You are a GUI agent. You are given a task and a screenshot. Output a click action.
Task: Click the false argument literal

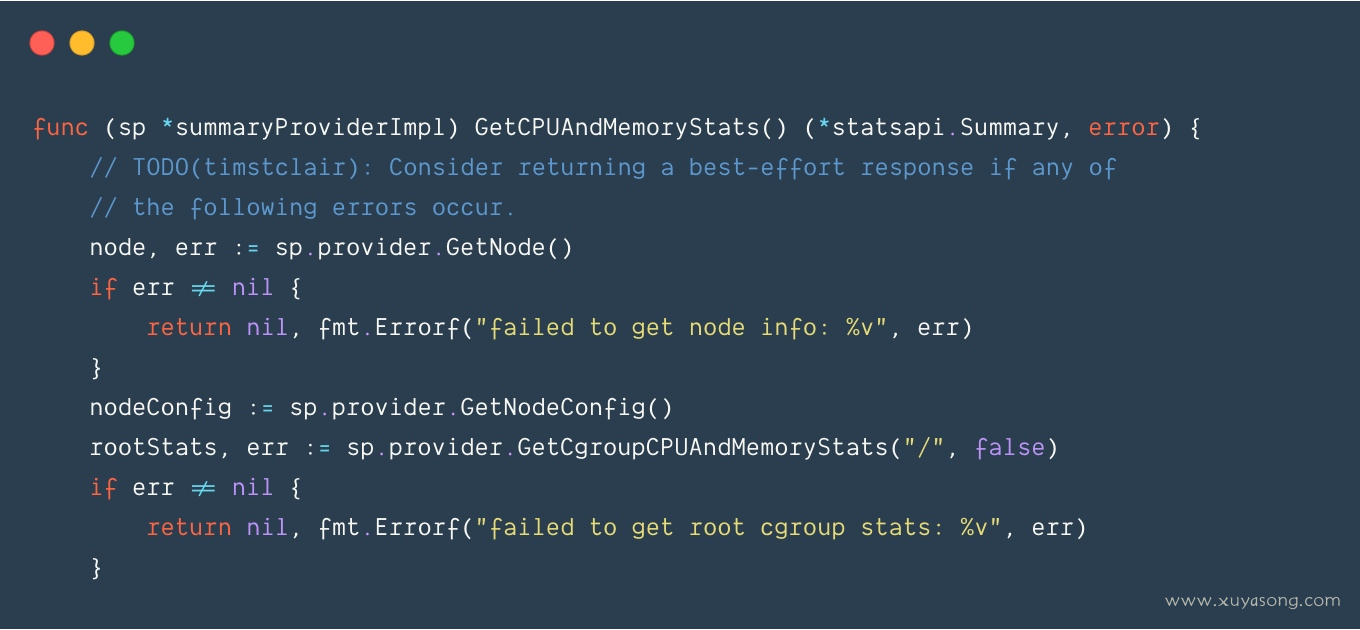(x=1010, y=448)
